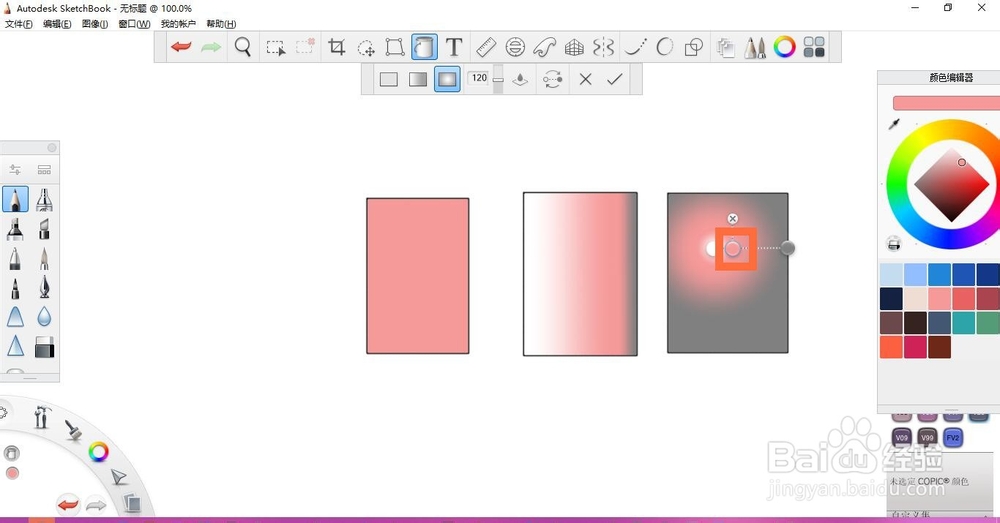Open the color wheel in the lagoon

tap(98, 452)
